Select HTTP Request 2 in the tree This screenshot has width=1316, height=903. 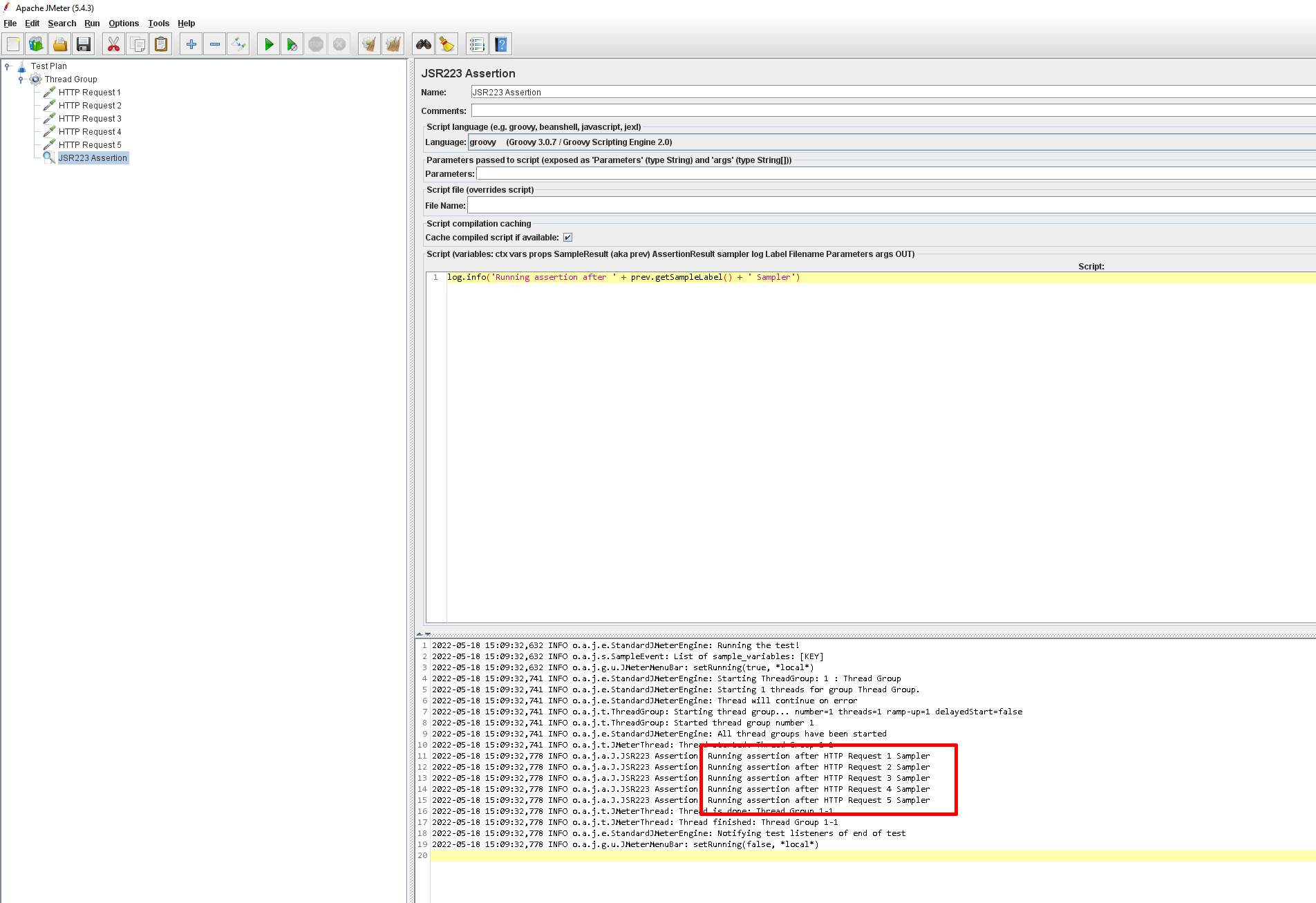tap(90, 106)
